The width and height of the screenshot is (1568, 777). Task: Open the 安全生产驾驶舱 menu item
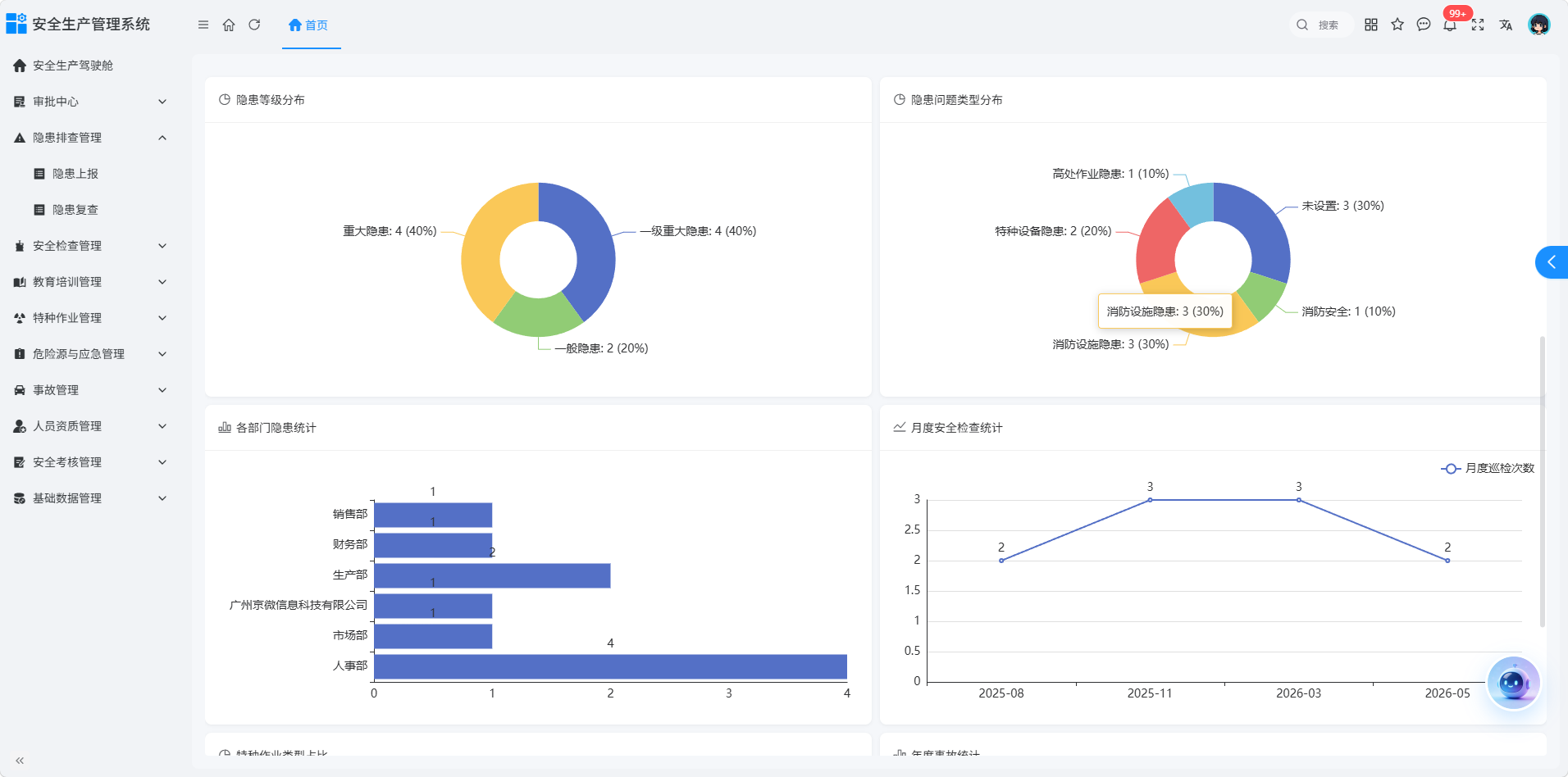coord(90,66)
